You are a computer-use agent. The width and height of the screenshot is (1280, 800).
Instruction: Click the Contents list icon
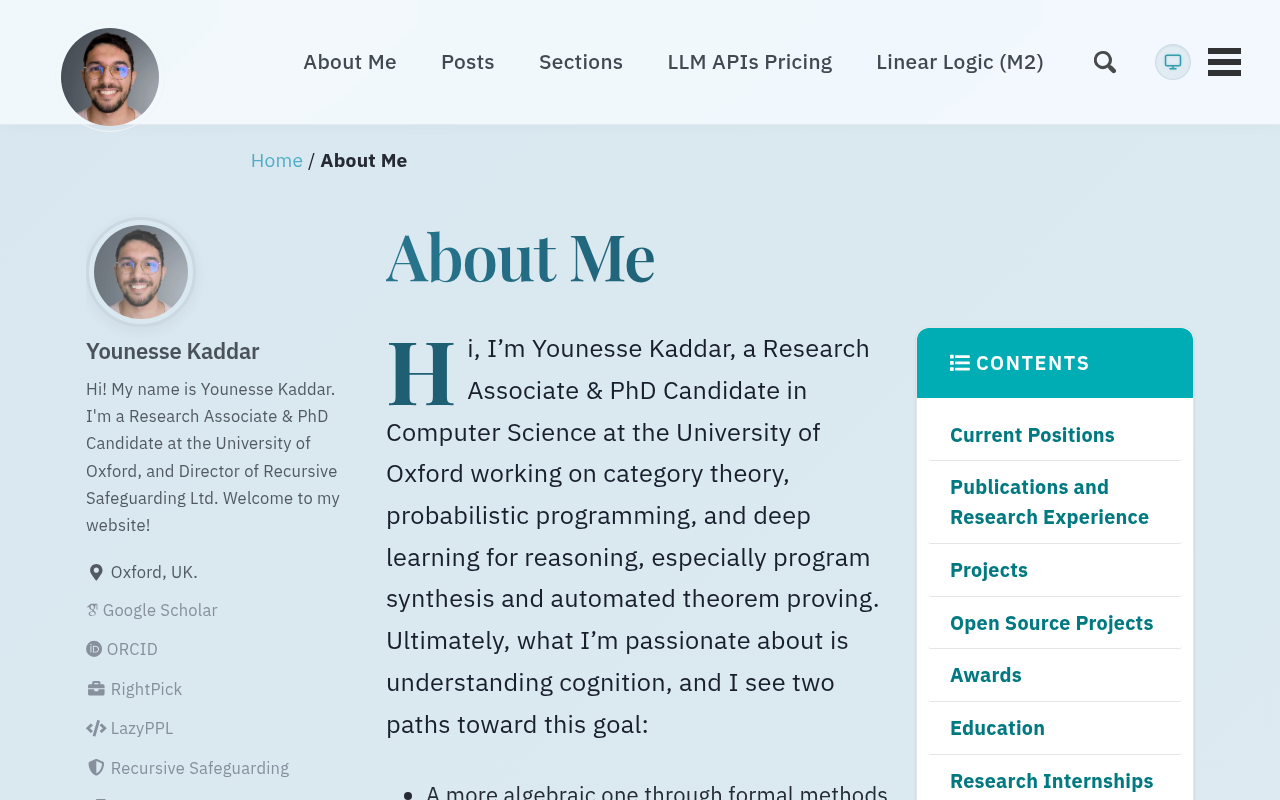(960, 363)
